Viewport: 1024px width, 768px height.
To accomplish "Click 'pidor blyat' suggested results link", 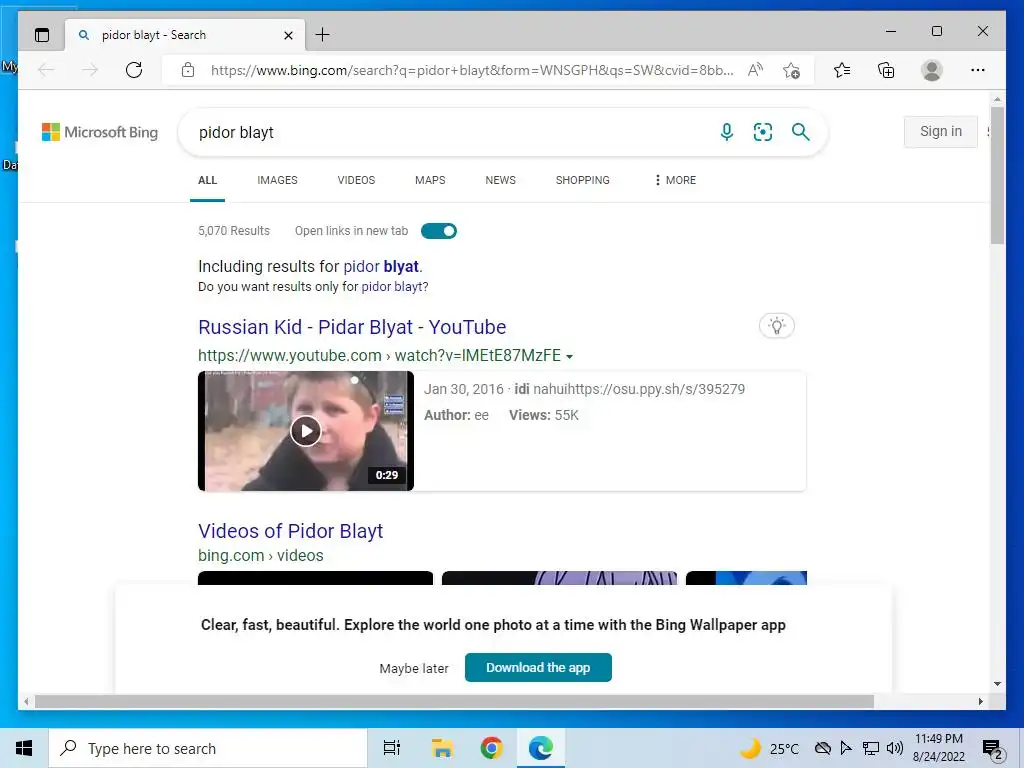I will [382, 266].
